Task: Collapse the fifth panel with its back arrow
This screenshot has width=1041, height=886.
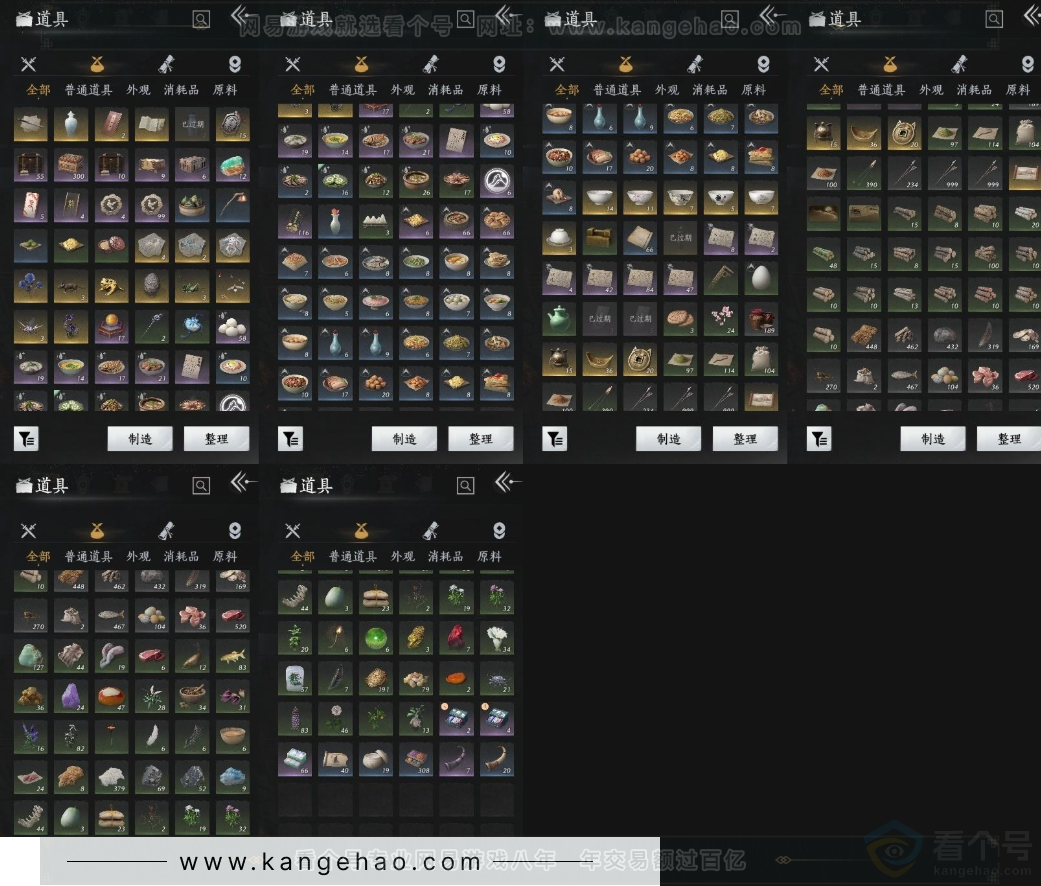Action: point(243,482)
